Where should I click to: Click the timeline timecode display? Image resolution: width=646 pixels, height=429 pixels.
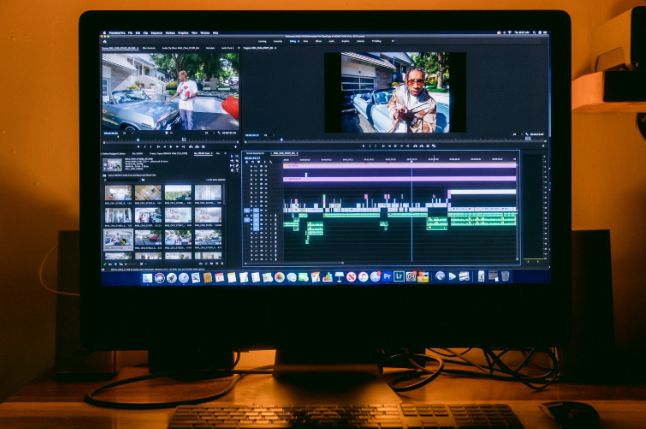coord(252,158)
